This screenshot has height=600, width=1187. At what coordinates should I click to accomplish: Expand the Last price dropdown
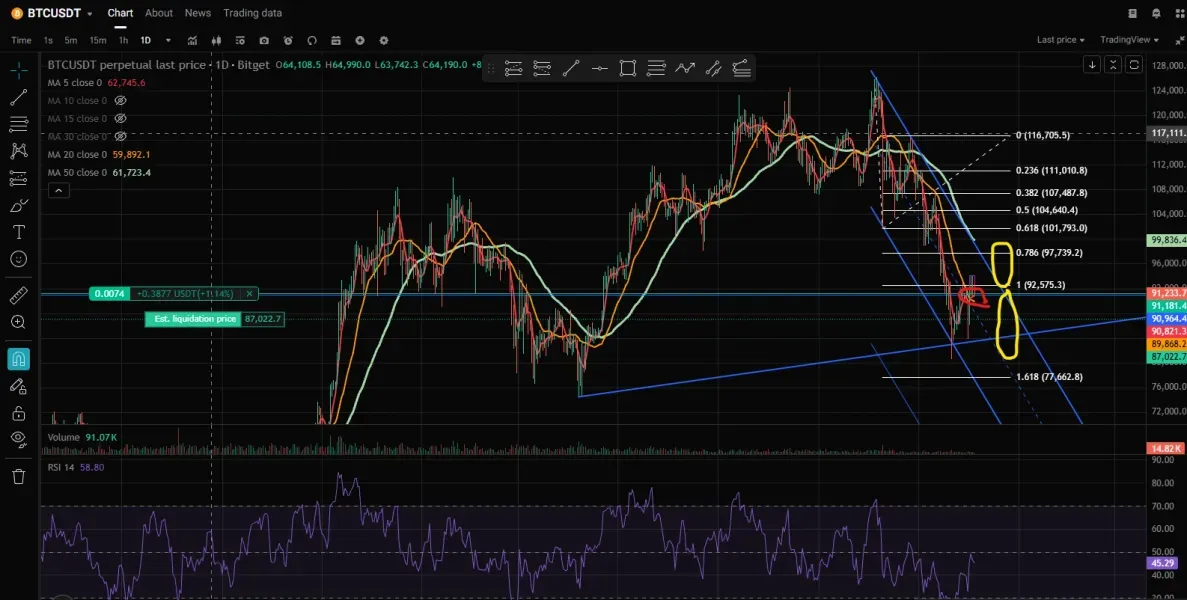[x=1061, y=40]
